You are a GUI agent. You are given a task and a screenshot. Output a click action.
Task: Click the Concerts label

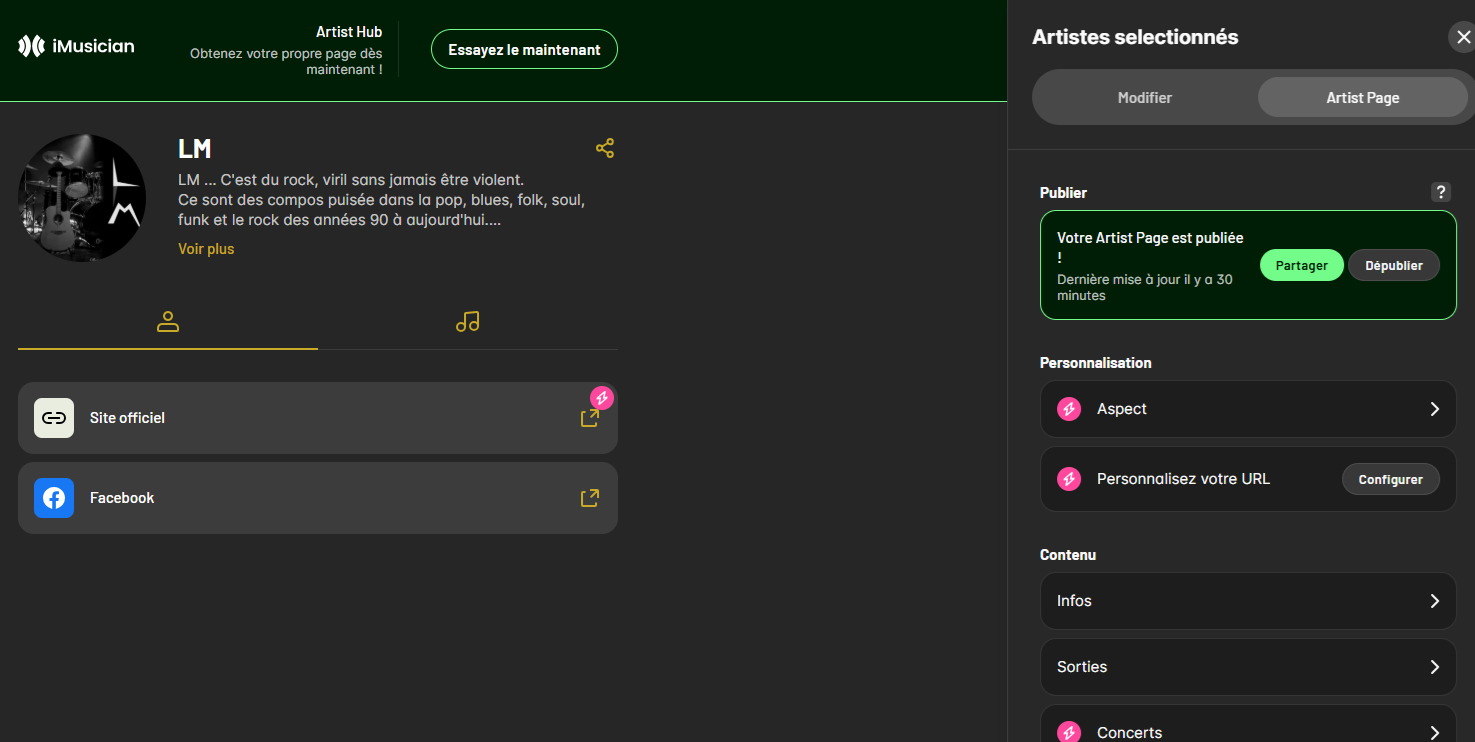[1129, 733]
